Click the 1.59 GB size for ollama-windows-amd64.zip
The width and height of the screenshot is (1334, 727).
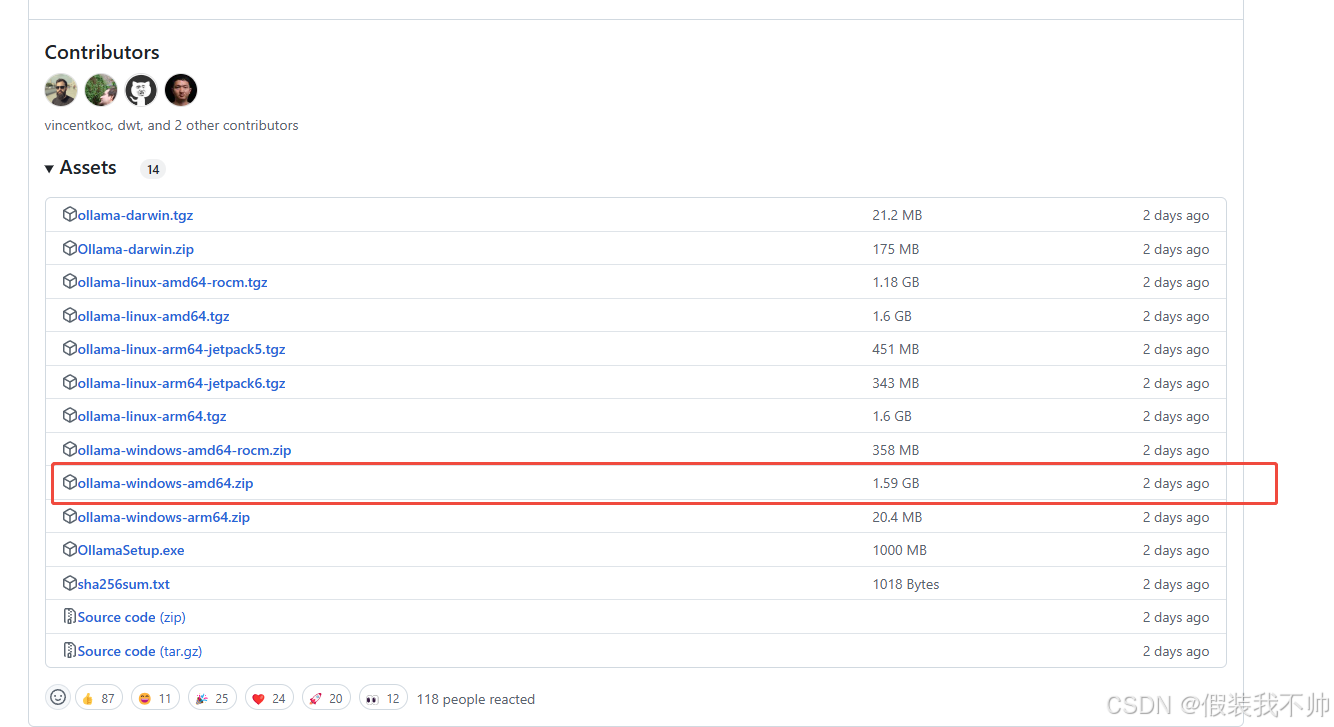point(896,483)
